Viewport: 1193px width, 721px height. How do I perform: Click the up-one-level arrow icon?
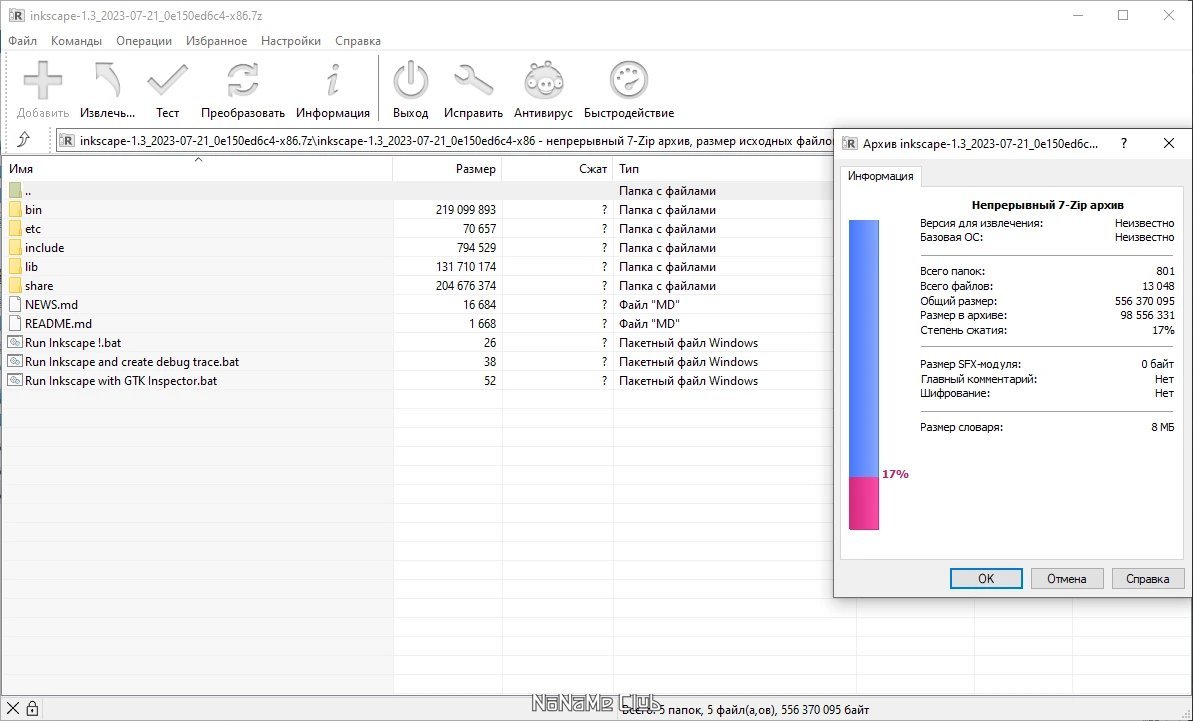click(x=24, y=140)
